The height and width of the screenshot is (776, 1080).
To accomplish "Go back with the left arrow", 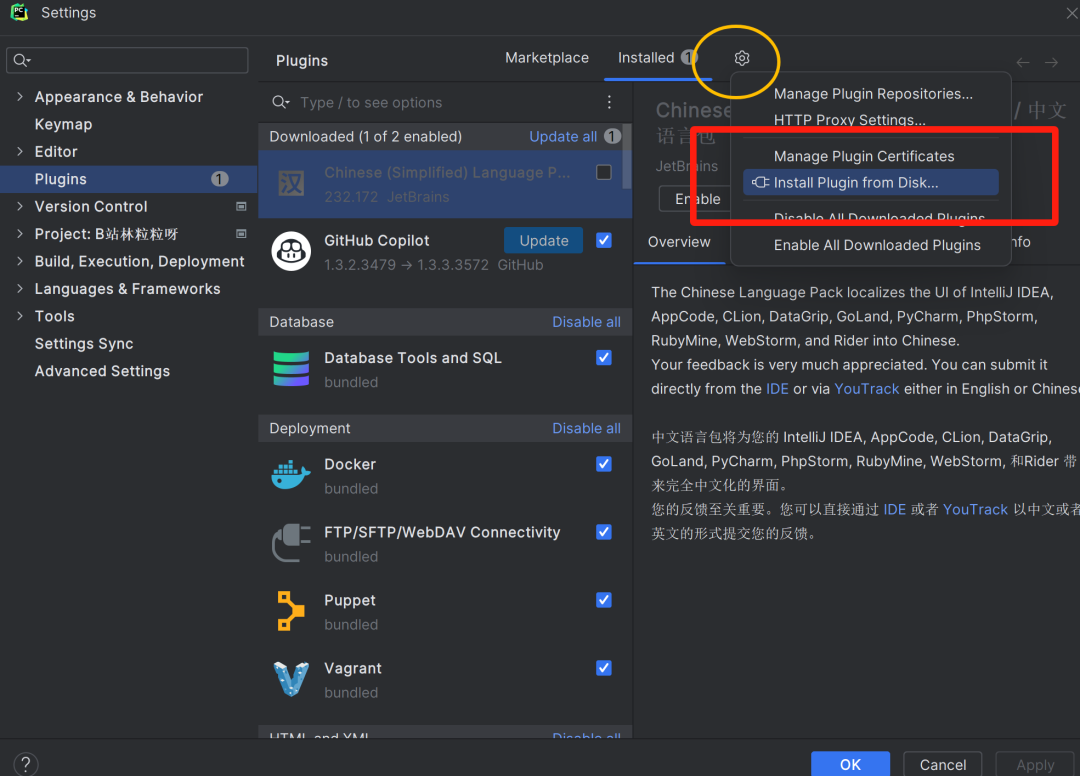I will 1023,63.
